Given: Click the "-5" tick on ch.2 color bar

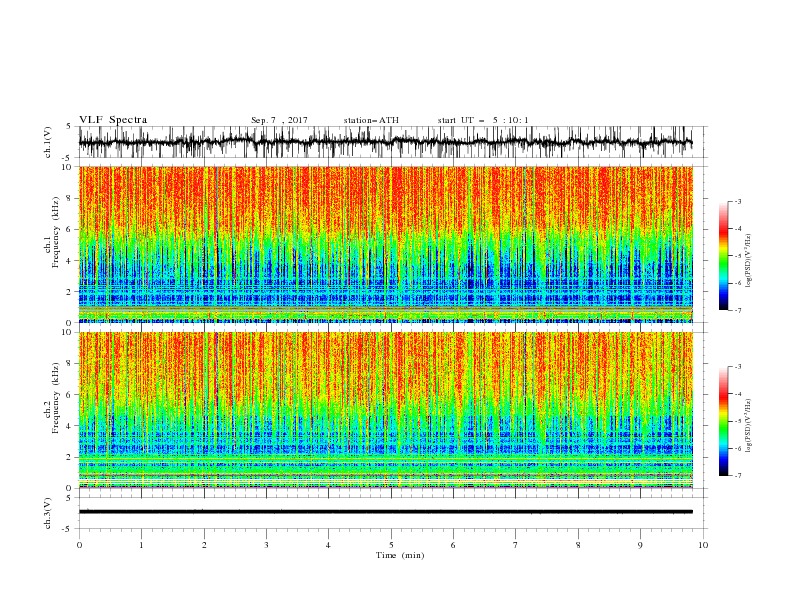Looking at the screenshot, I should coord(738,421).
